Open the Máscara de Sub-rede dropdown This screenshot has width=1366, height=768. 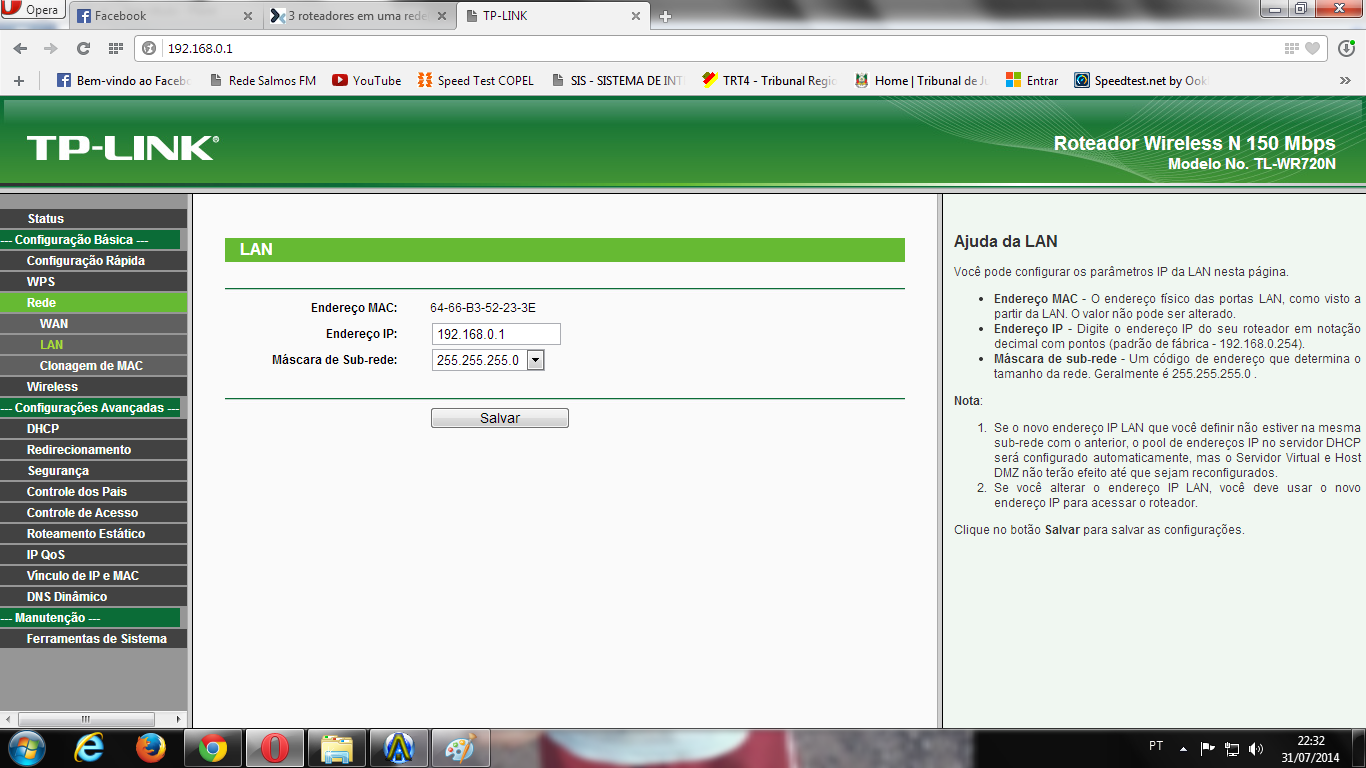click(488, 360)
